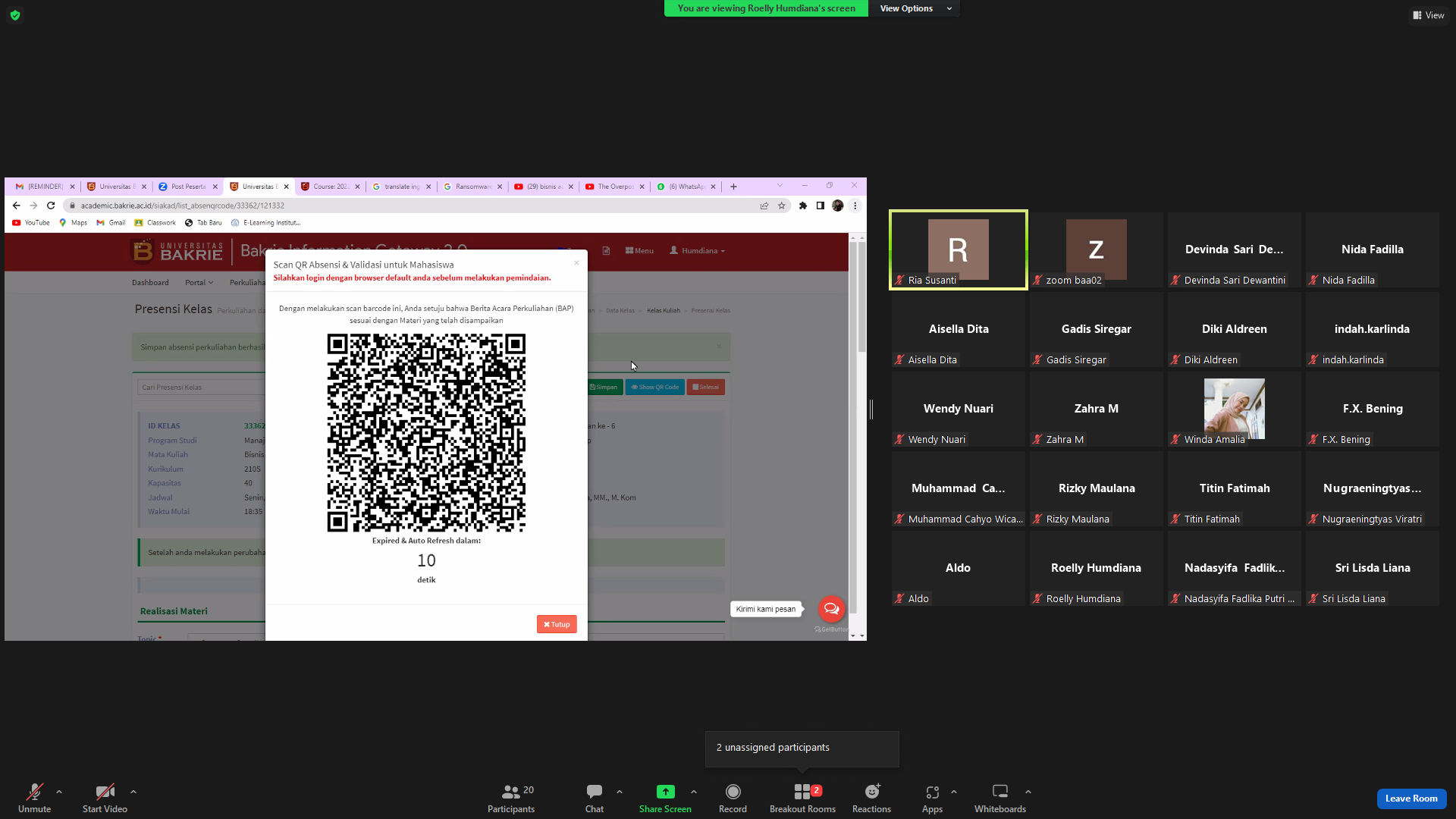Open the Chrome three-dot menu
This screenshot has height=819, width=1456.
(855, 206)
